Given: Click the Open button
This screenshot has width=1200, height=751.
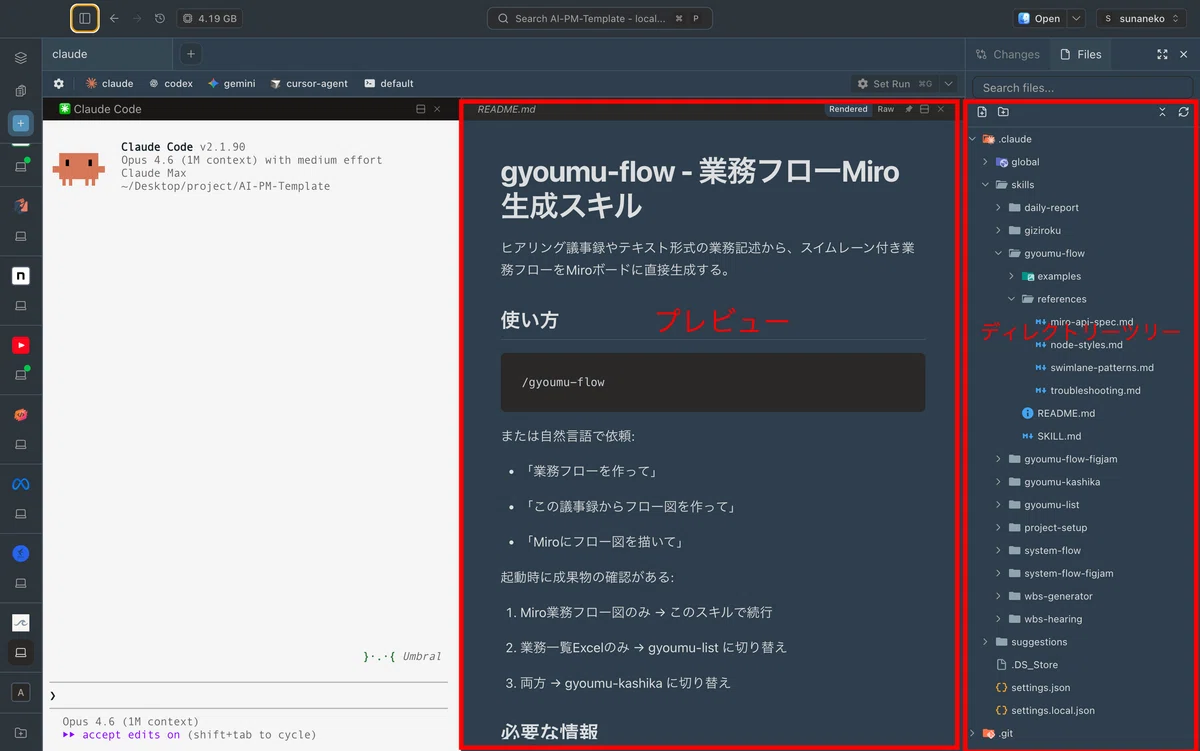Looking at the screenshot, I should coord(1039,18).
